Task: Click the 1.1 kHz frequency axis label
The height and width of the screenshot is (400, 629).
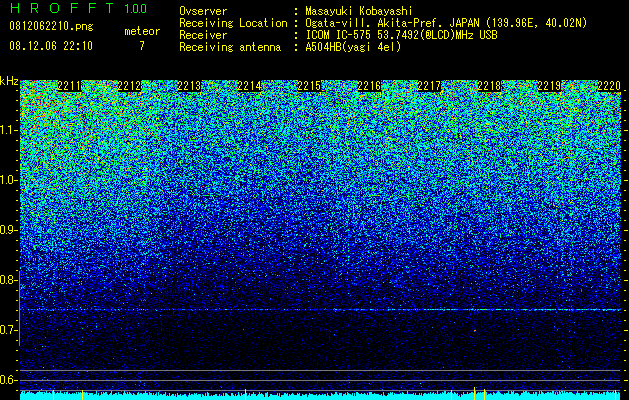Action: [x=7, y=130]
